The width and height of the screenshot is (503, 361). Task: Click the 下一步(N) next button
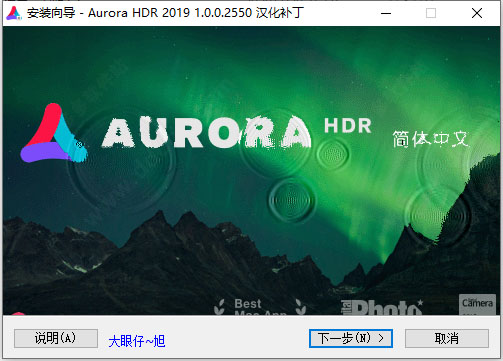coord(351,338)
